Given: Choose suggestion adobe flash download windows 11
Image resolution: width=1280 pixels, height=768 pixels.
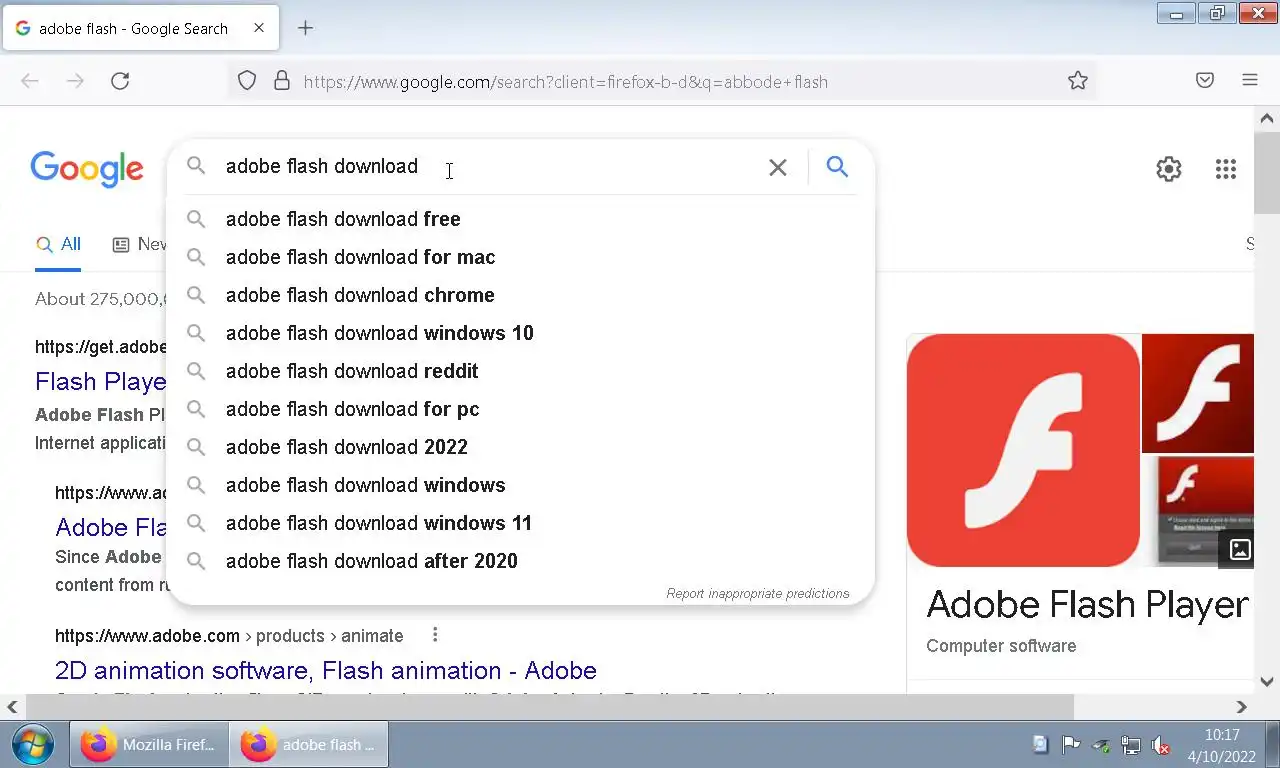Looking at the screenshot, I should (520, 523).
